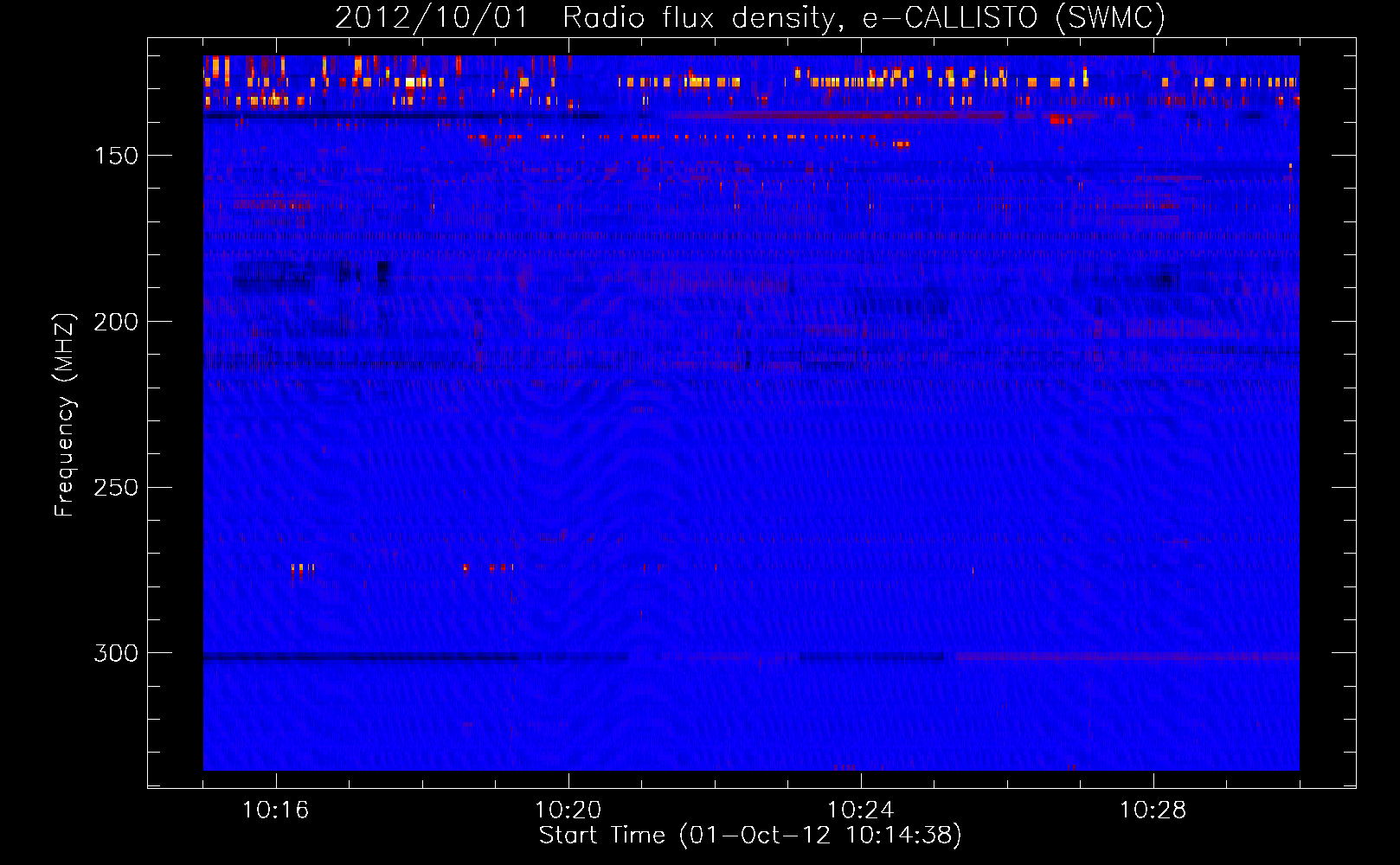The image size is (1400, 865).
Task: Click the 200 frequency tick label
Action: point(116,322)
